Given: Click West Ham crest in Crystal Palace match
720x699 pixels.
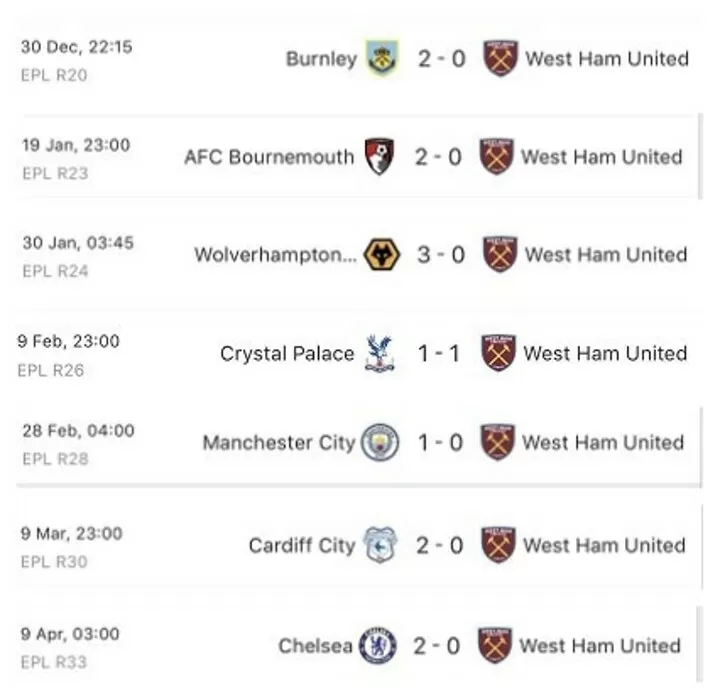Looking at the screenshot, I should [x=499, y=353].
